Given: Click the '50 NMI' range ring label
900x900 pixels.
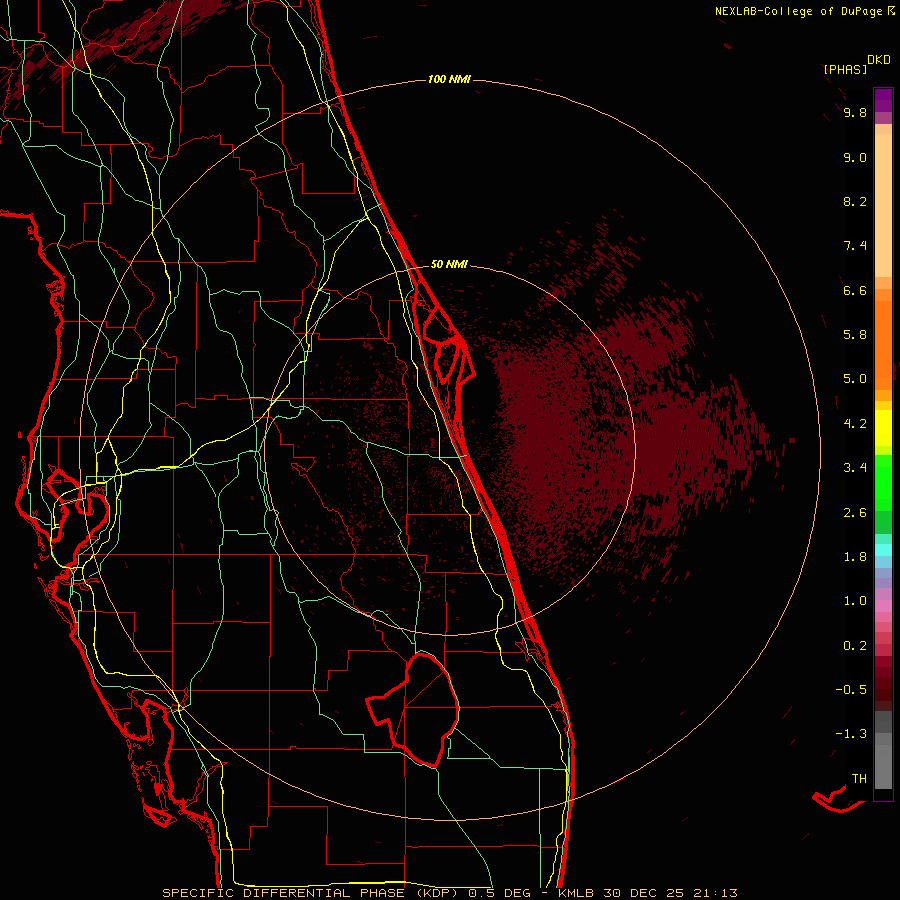Looking at the screenshot, I should 449,264.
